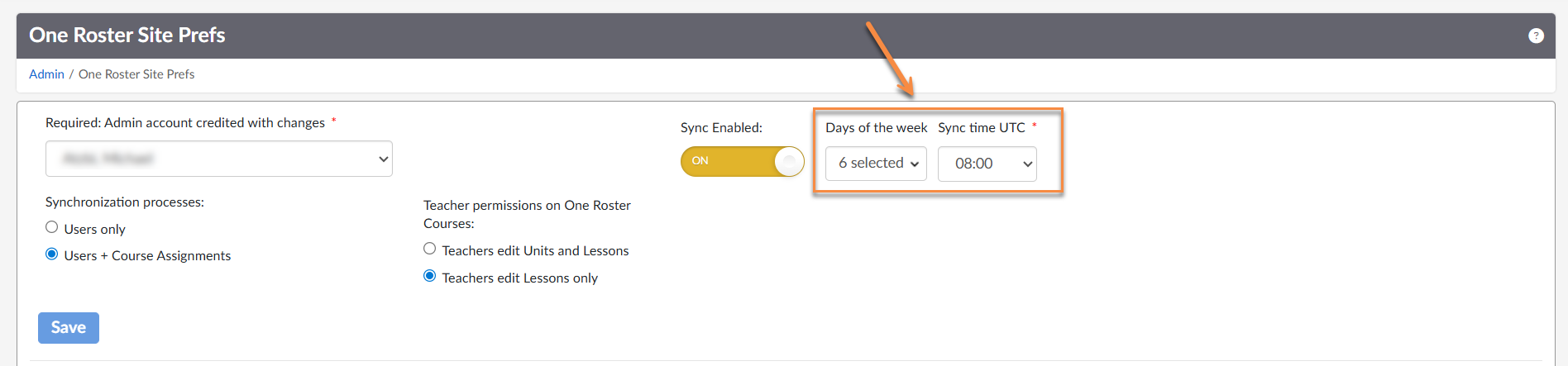Choose Teachers edit Lessons only option
1568x366 pixels.
tap(430, 276)
